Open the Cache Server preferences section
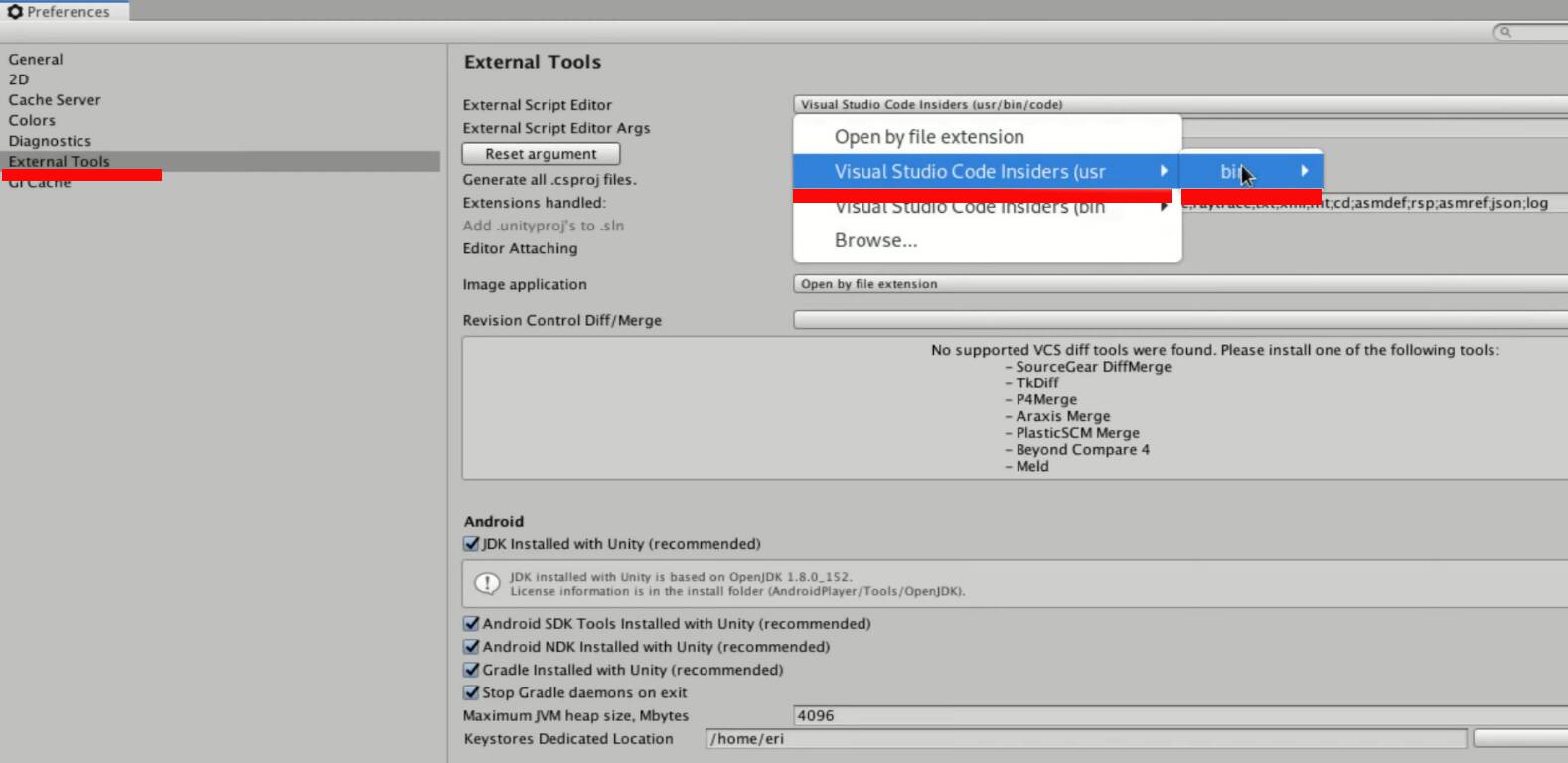 (55, 100)
